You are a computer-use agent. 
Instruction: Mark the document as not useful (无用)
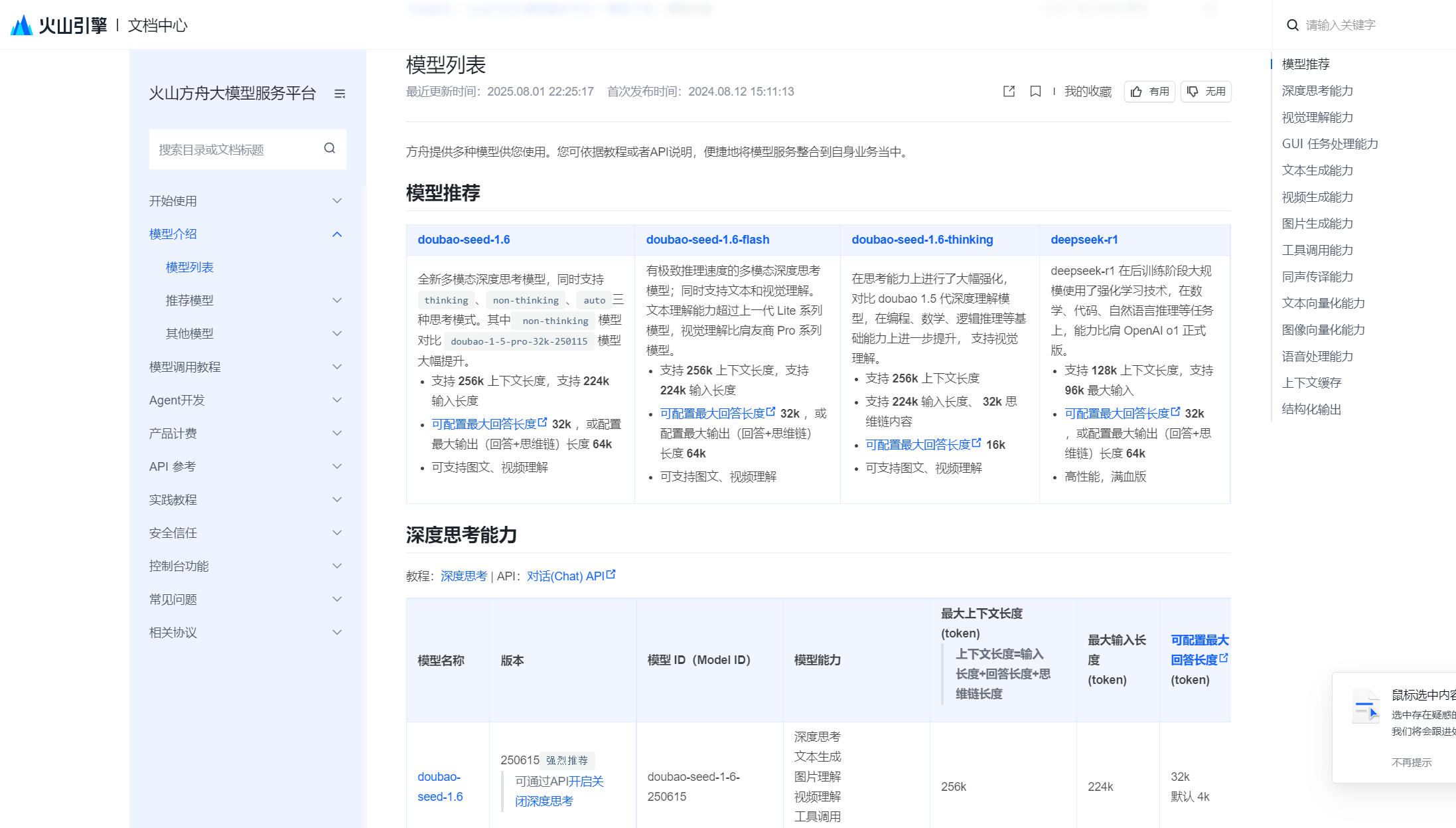[x=1206, y=92]
